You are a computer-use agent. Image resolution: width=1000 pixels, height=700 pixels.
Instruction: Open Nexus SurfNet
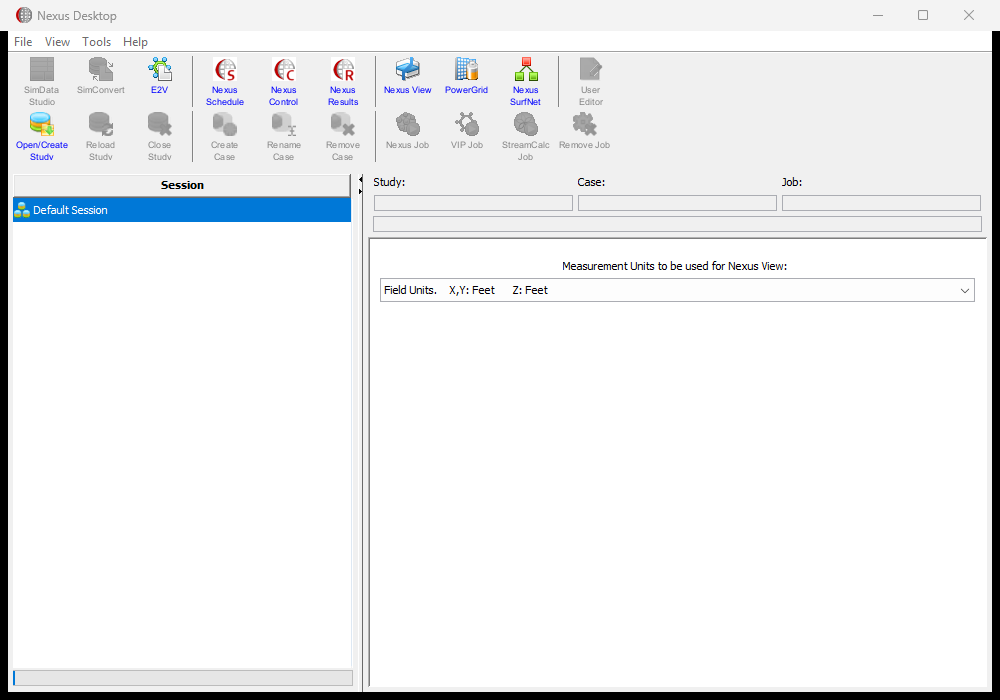[x=526, y=82]
